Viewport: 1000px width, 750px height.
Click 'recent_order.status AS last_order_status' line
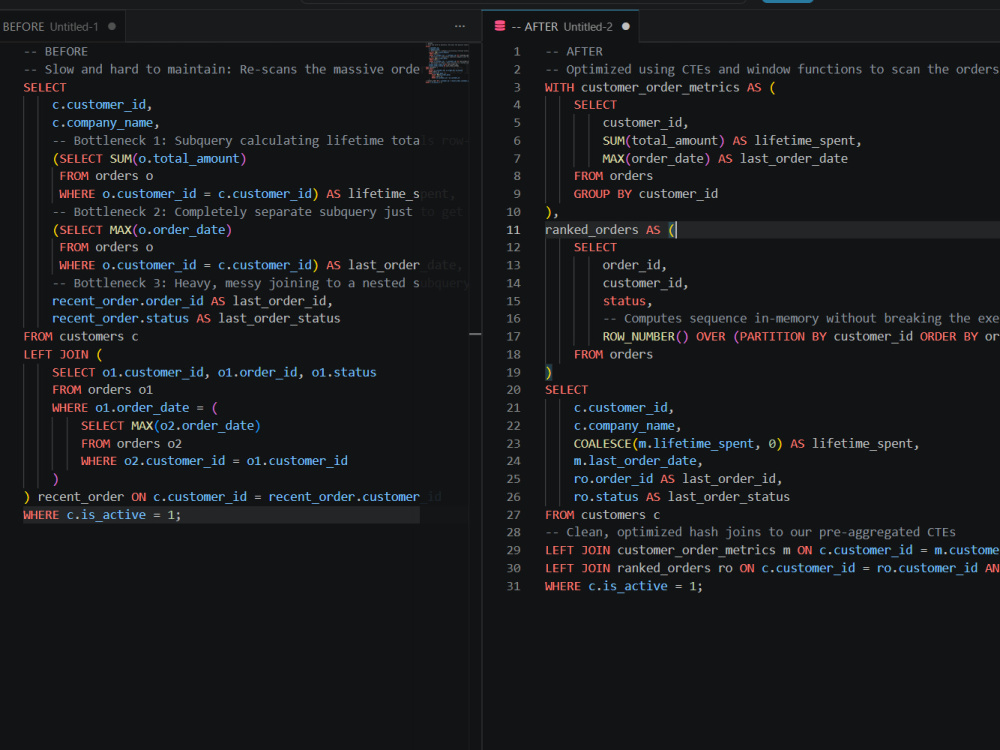coord(196,318)
